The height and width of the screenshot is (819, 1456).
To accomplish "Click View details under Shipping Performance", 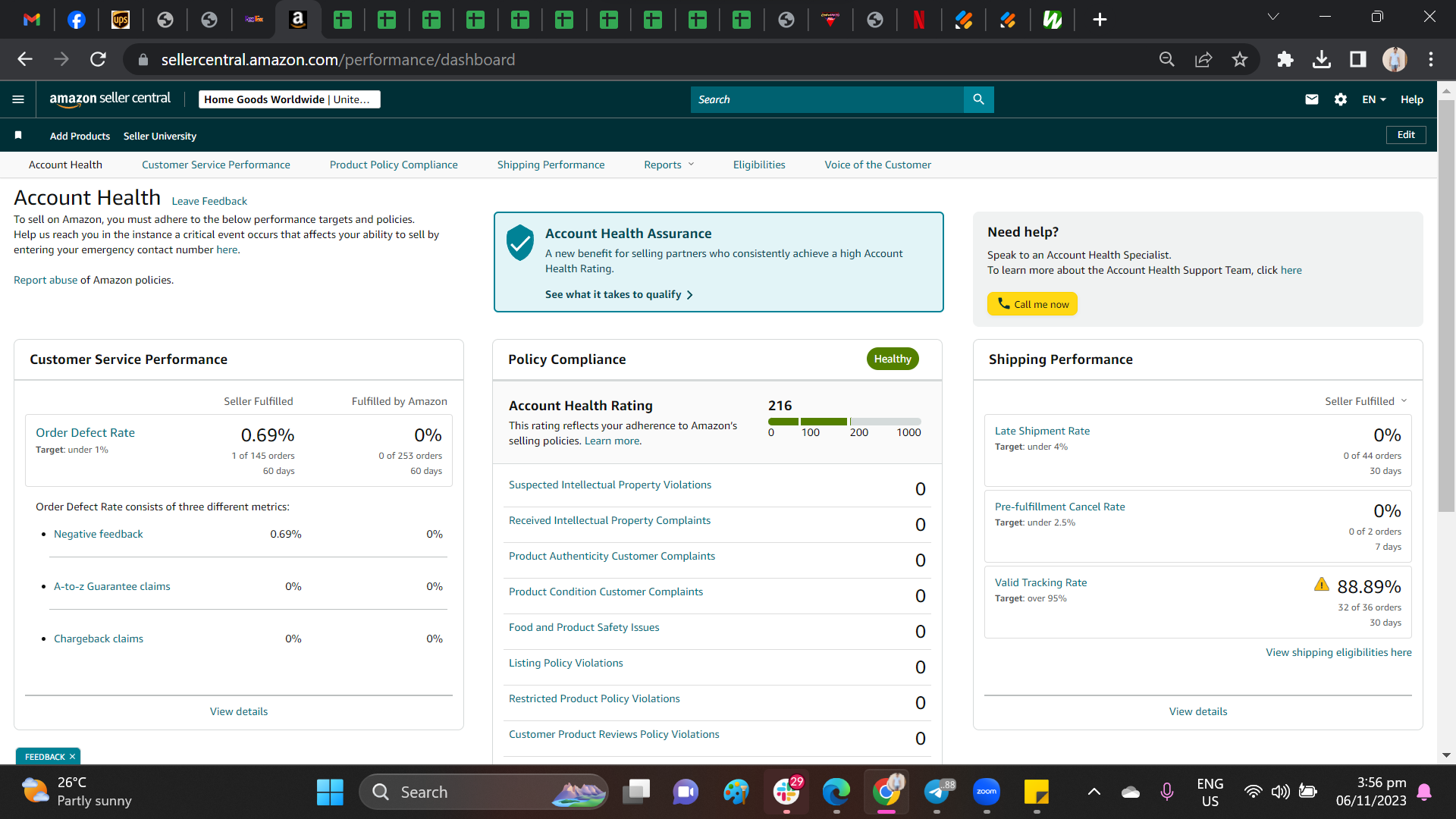I will (x=1197, y=711).
